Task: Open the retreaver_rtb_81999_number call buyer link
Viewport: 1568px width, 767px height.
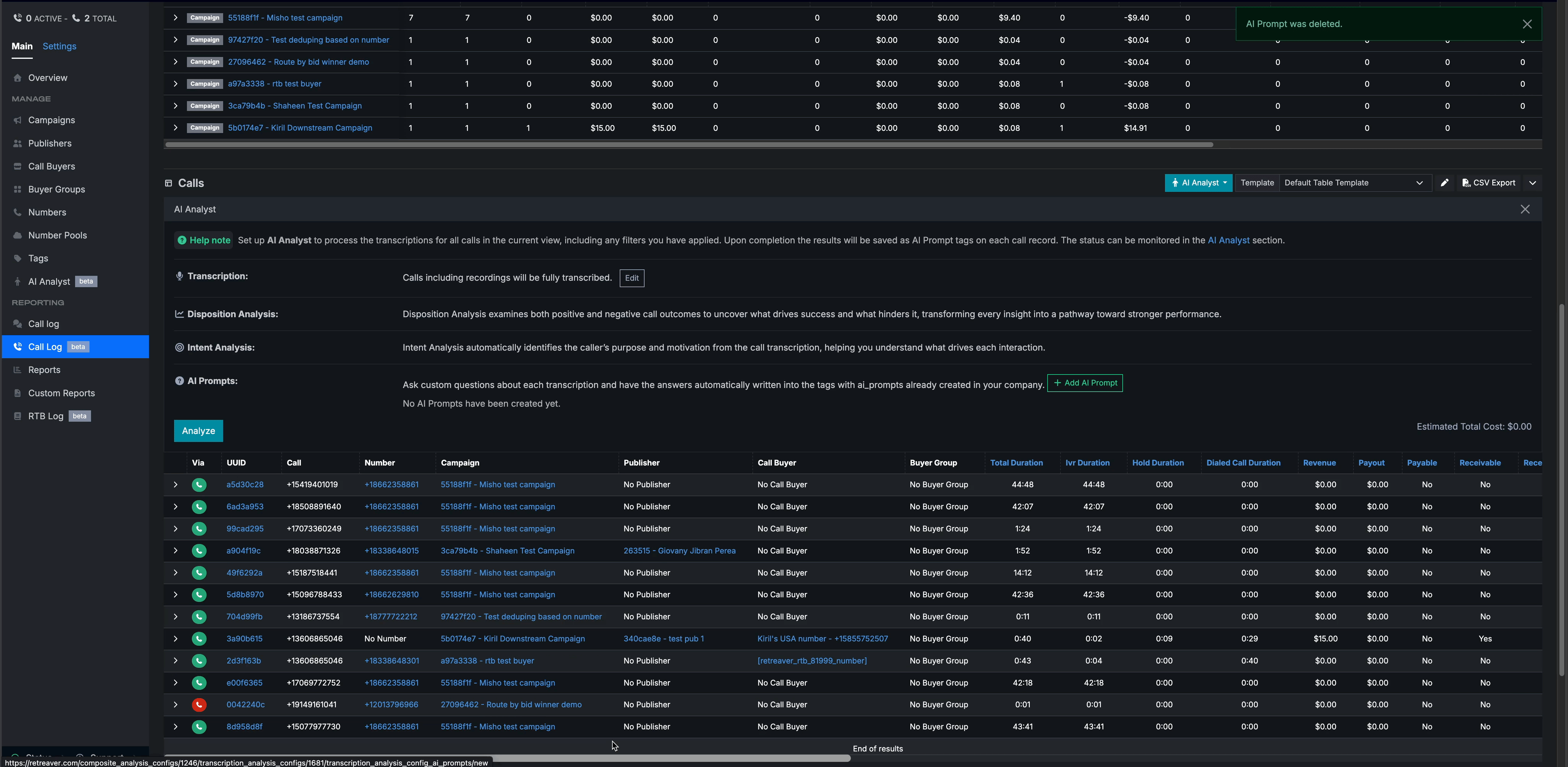Action: point(812,661)
